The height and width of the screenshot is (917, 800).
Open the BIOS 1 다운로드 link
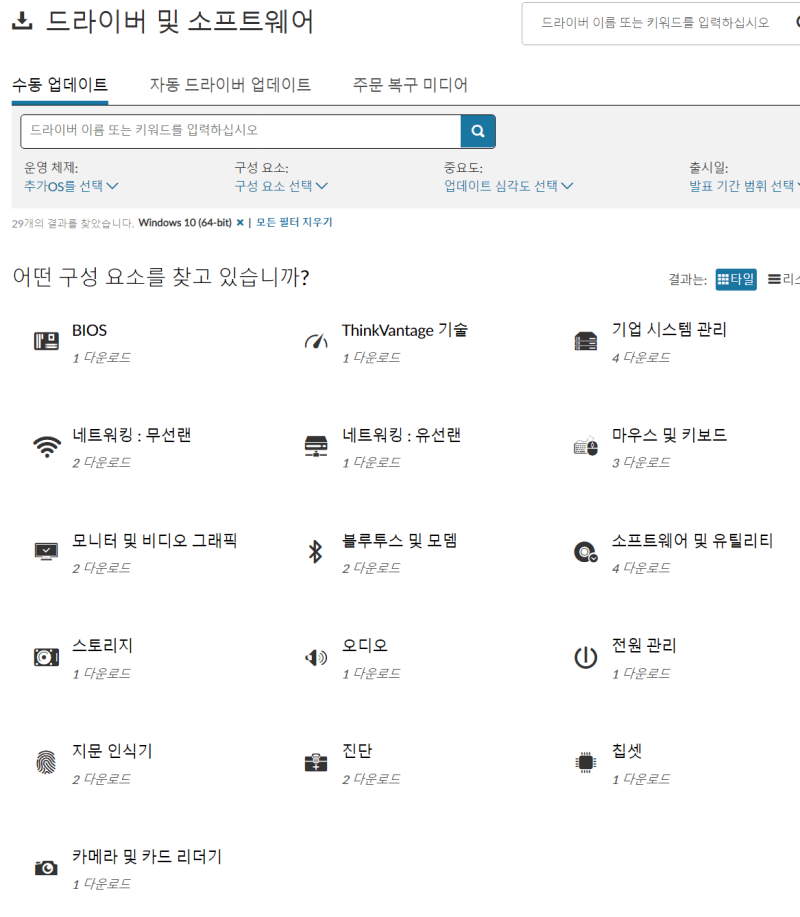click(x=100, y=357)
